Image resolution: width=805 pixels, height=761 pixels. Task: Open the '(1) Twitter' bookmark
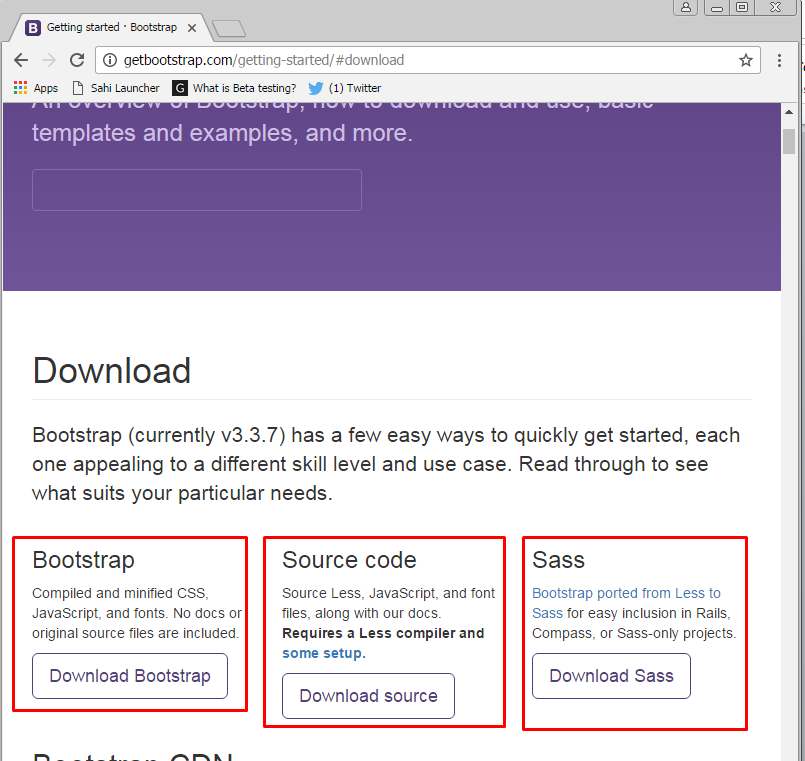(350, 88)
